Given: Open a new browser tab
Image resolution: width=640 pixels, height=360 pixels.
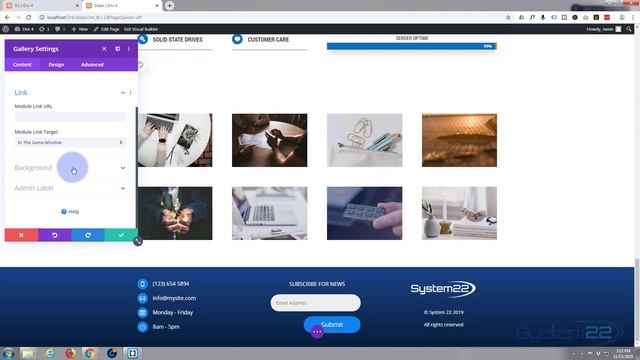Looking at the screenshot, I should (x=169, y=6).
